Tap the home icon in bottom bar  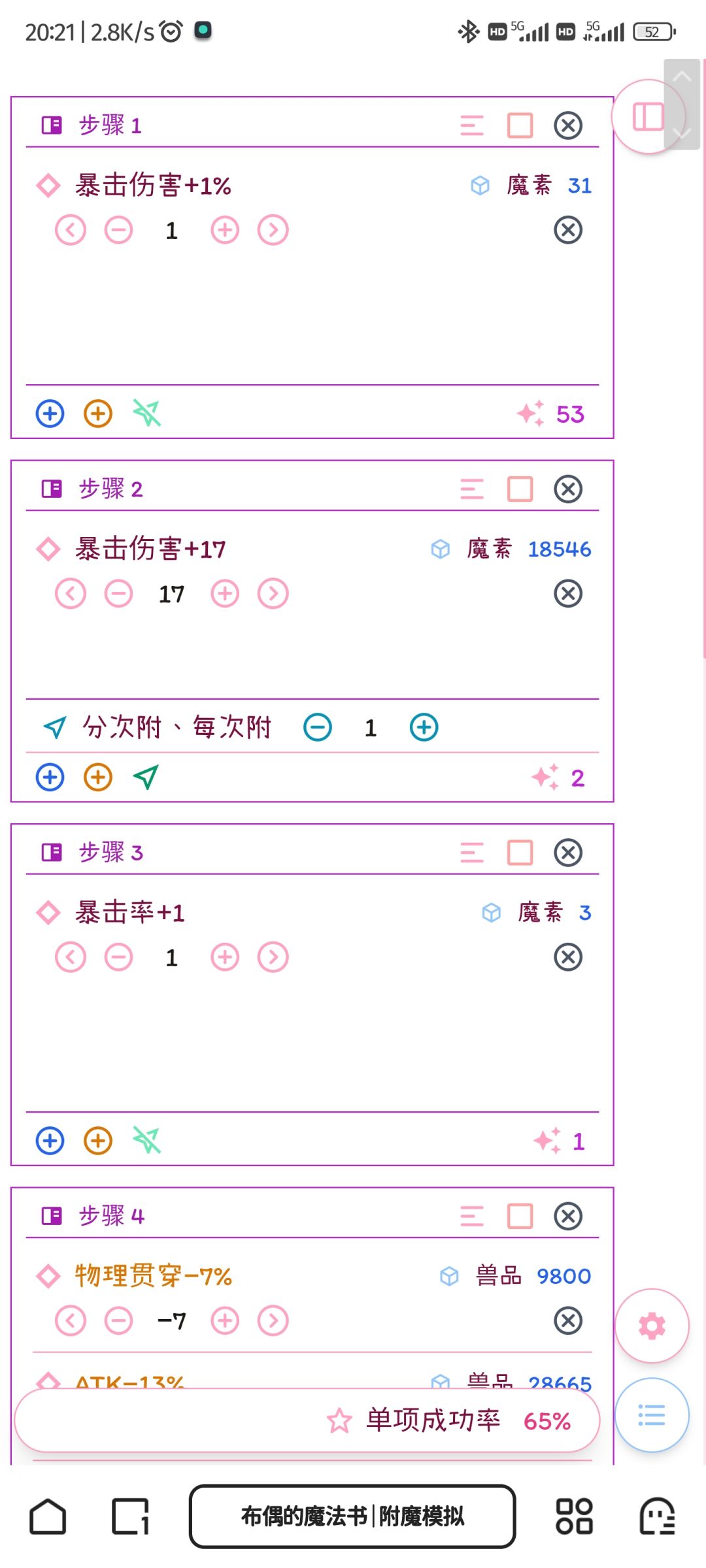pos(48,1516)
